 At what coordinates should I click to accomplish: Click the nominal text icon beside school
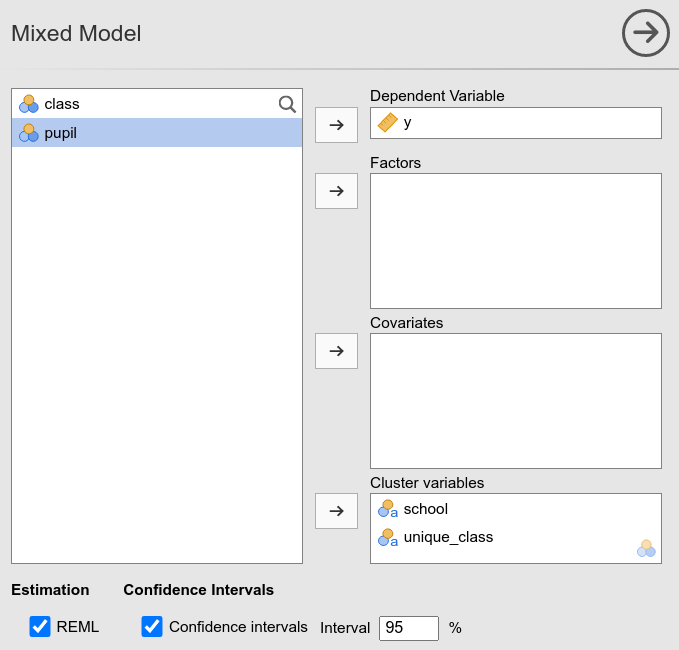point(388,509)
